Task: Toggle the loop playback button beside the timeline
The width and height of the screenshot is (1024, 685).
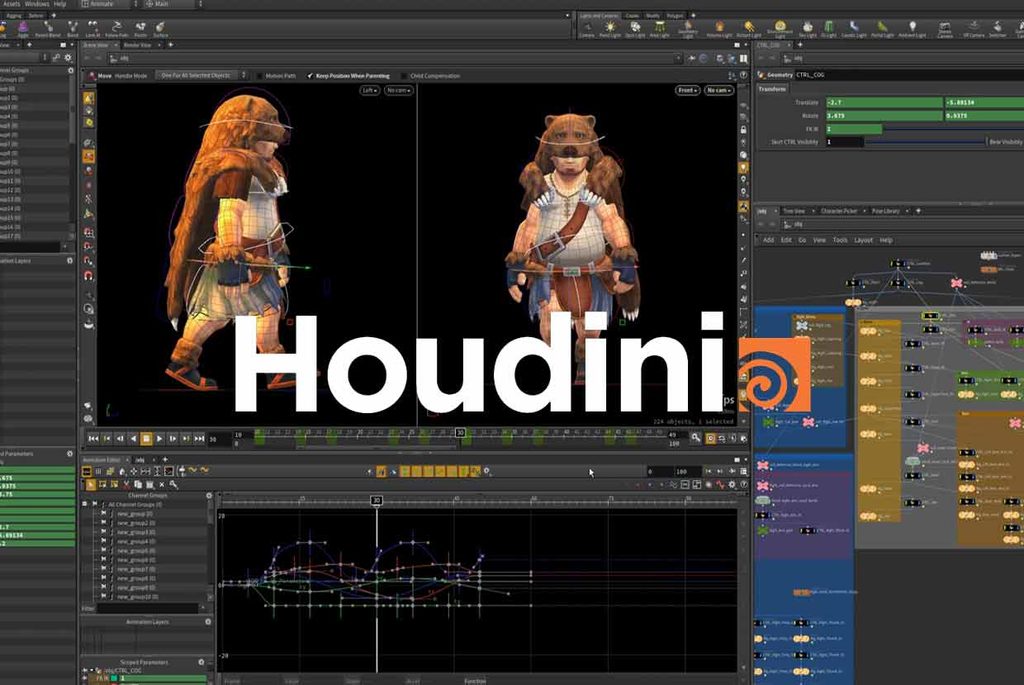Action: (x=722, y=438)
